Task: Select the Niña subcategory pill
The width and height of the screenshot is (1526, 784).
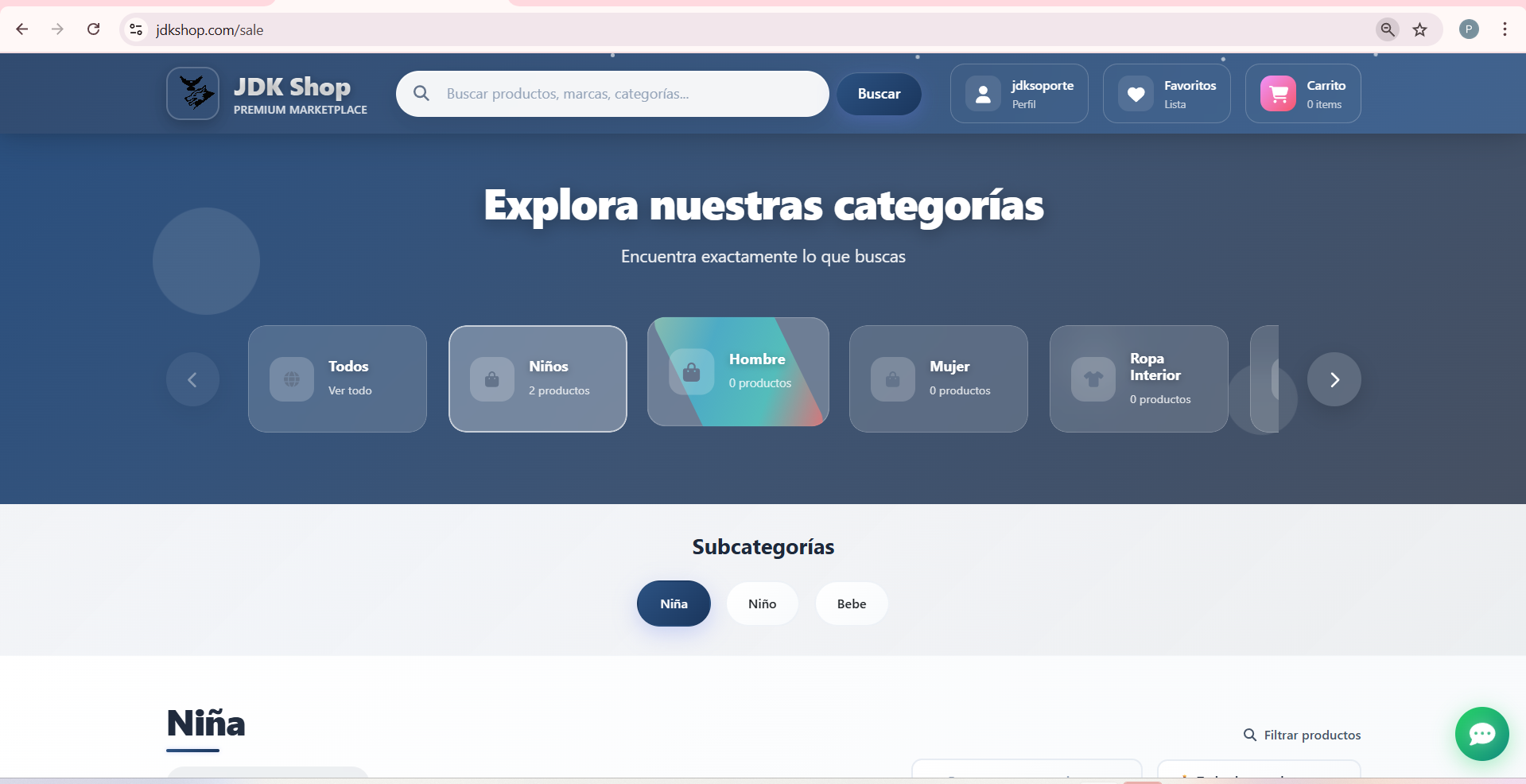Action: tap(674, 604)
